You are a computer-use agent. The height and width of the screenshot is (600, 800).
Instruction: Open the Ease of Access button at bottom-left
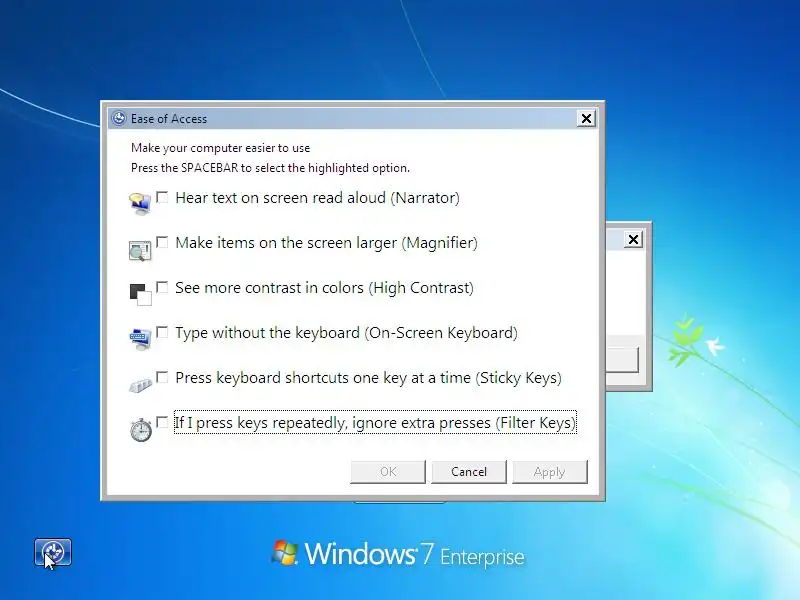(x=53, y=552)
